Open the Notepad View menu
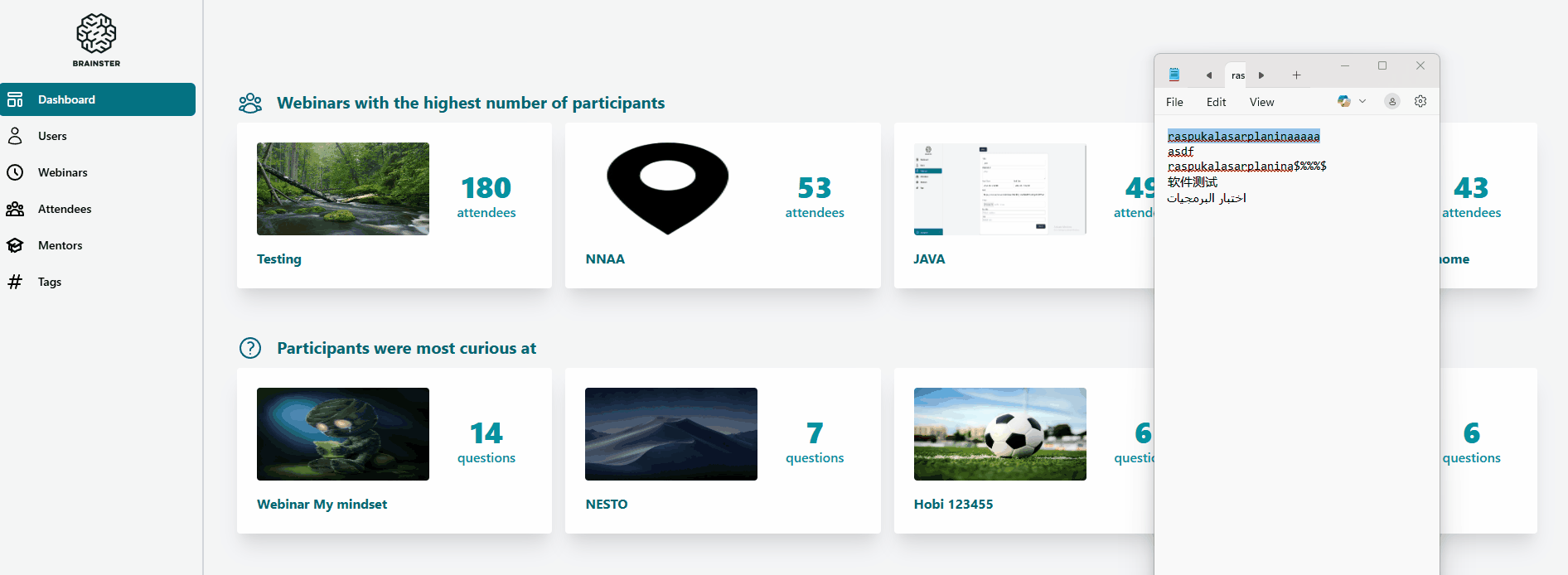 [1261, 102]
